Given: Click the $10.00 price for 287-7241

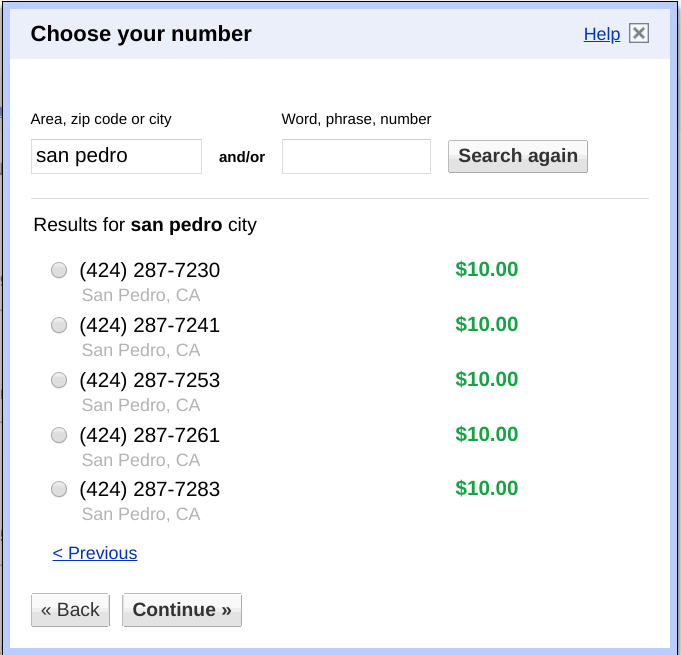Looking at the screenshot, I should [x=486, y=324].
